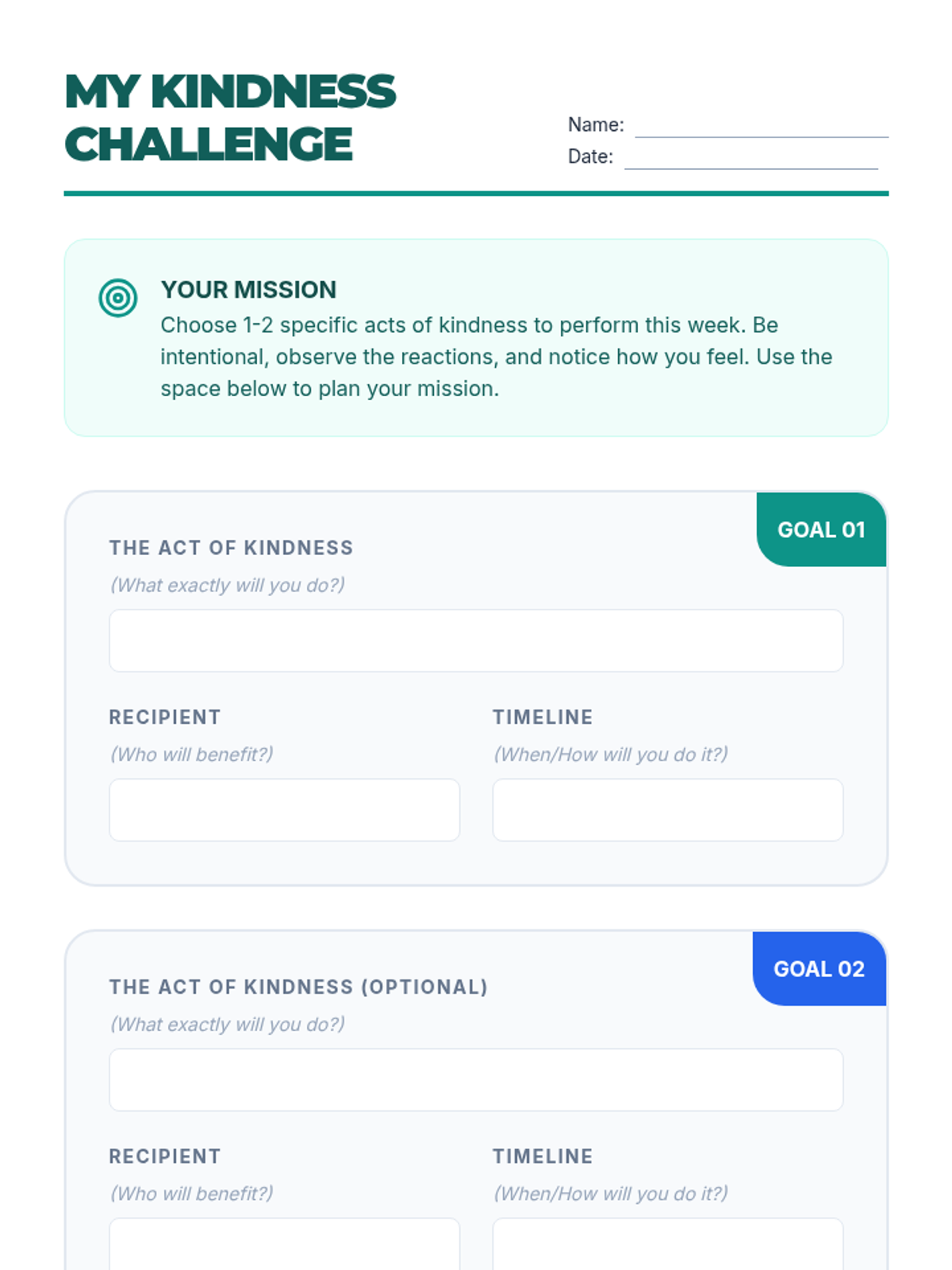Click the target icon beside Your Mission

(x=117, y=298)
